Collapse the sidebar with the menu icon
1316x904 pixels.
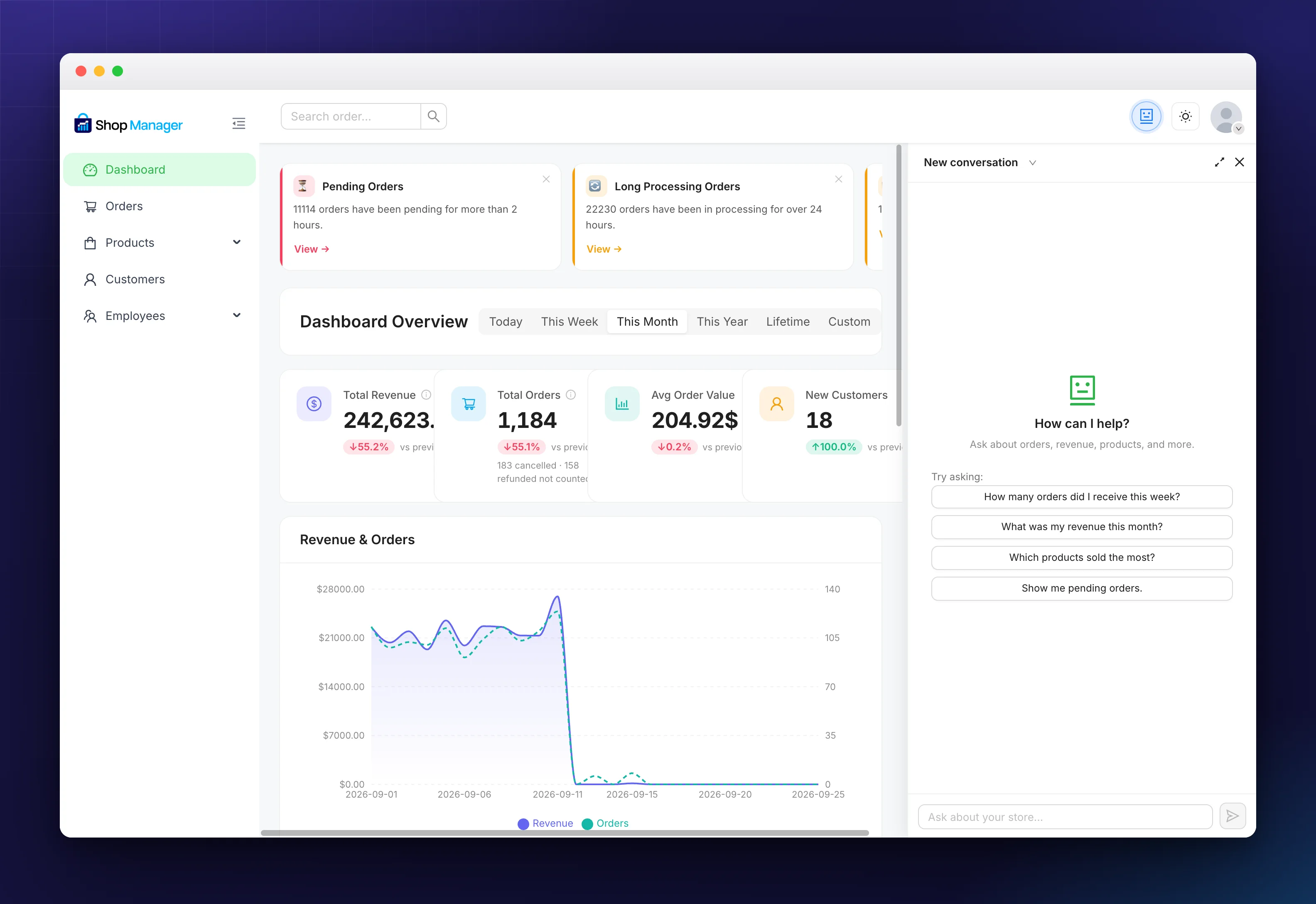click(238, 123)
